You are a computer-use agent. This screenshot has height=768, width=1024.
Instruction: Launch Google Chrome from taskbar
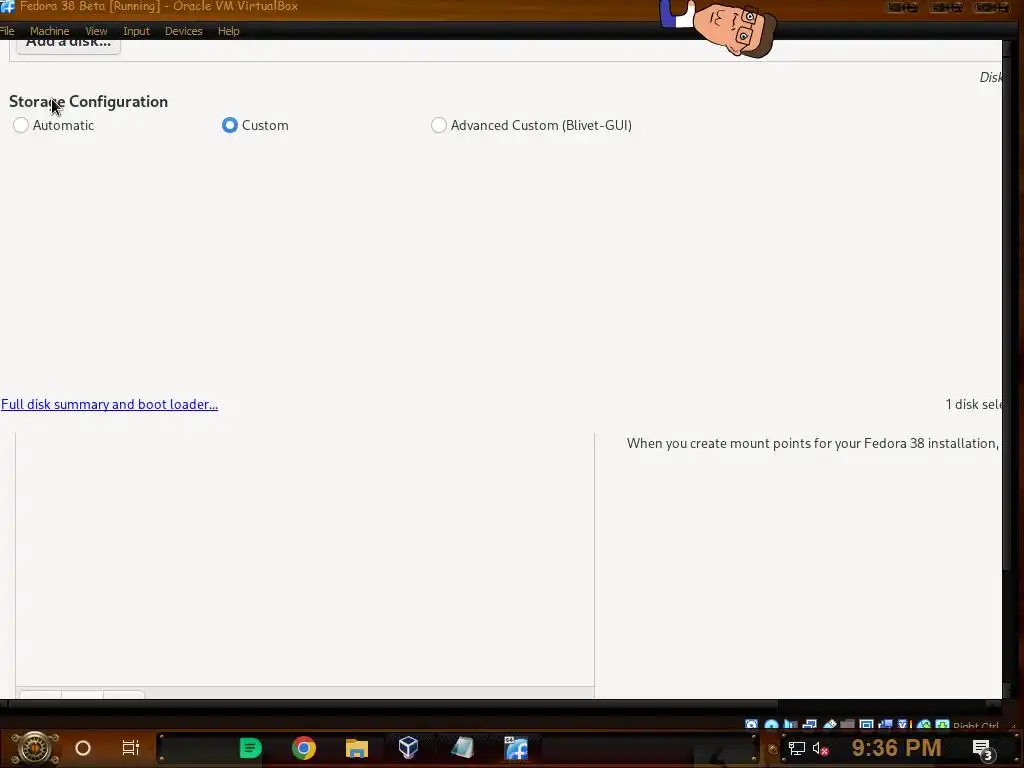[304, 748]
